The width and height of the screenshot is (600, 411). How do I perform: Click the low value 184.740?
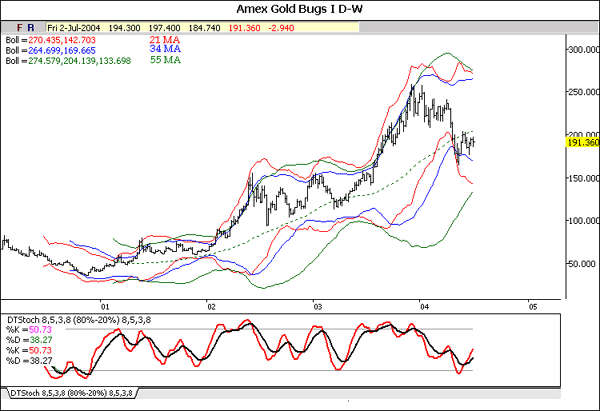pos(204,28)
